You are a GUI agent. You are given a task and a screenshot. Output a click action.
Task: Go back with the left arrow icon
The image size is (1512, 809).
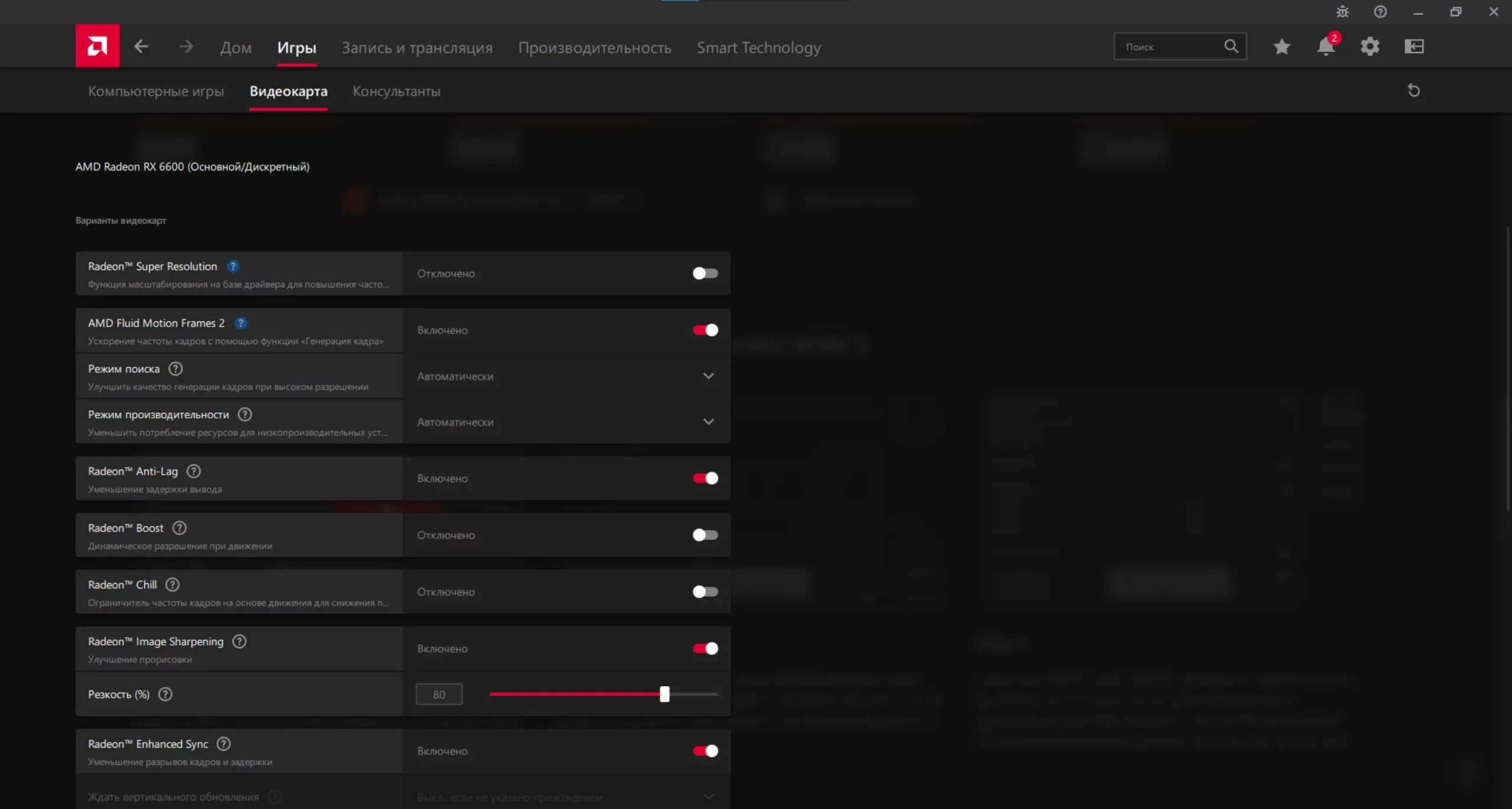[141, 46]
